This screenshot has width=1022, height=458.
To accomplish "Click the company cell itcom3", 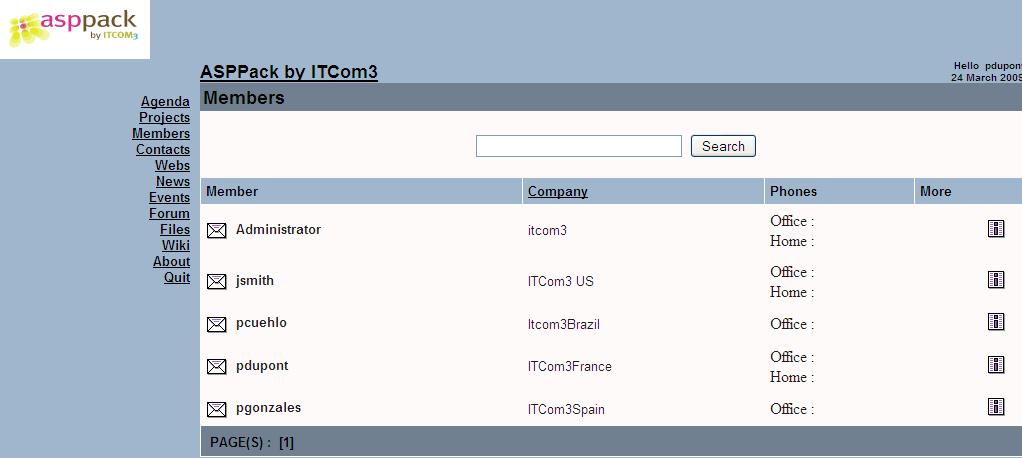I will pyautogui.click(x=548, y=230).
